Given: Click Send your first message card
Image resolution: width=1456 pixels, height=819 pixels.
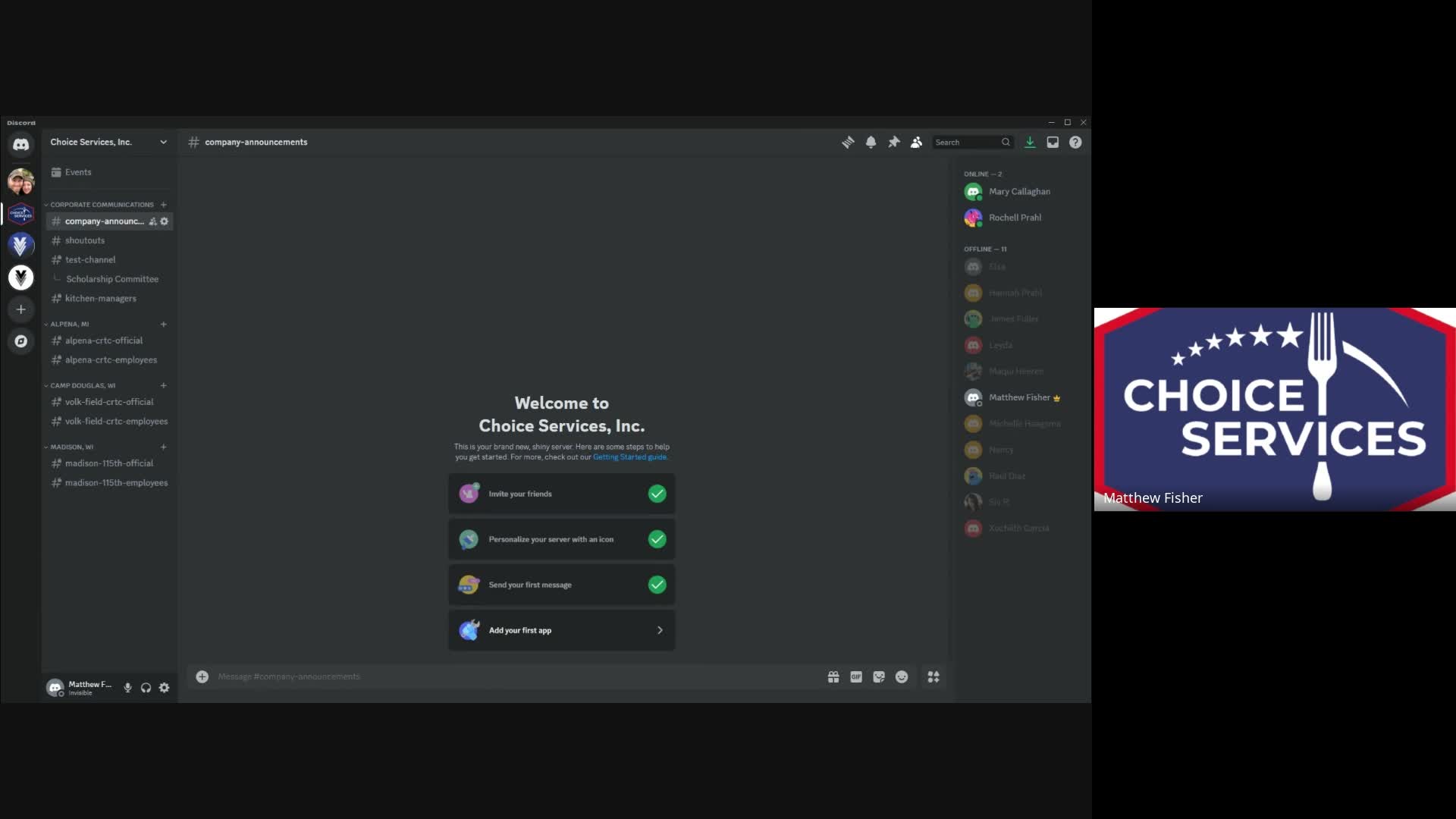Looking at the screenshot, I should 562,585.
